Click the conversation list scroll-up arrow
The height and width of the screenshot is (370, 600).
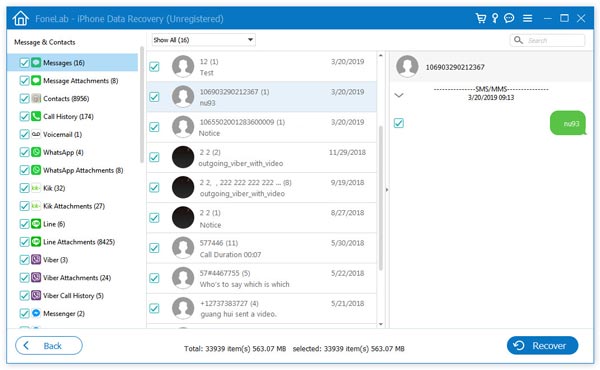pos(380,55)
